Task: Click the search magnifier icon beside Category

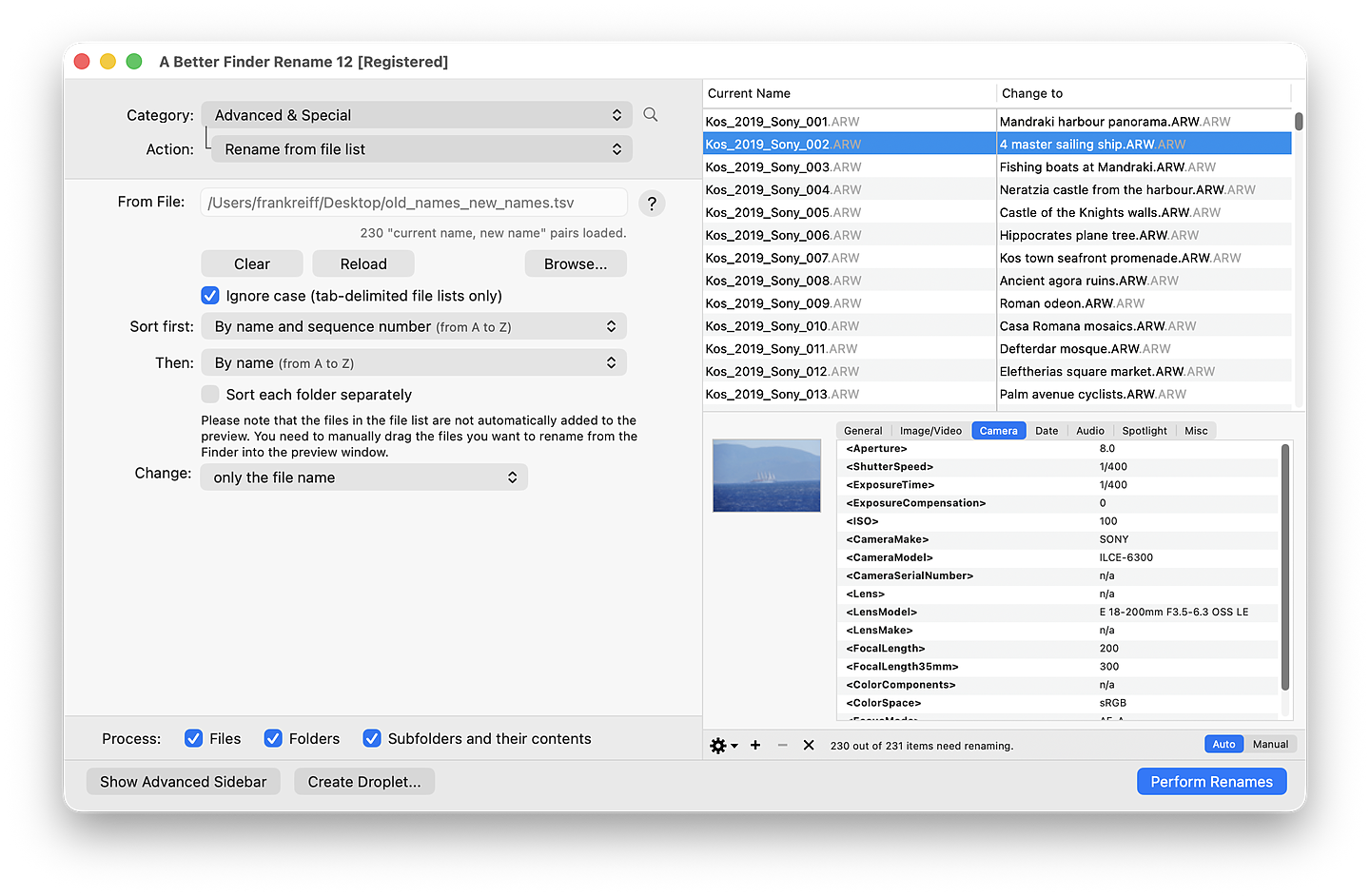Action: point(651,114)
